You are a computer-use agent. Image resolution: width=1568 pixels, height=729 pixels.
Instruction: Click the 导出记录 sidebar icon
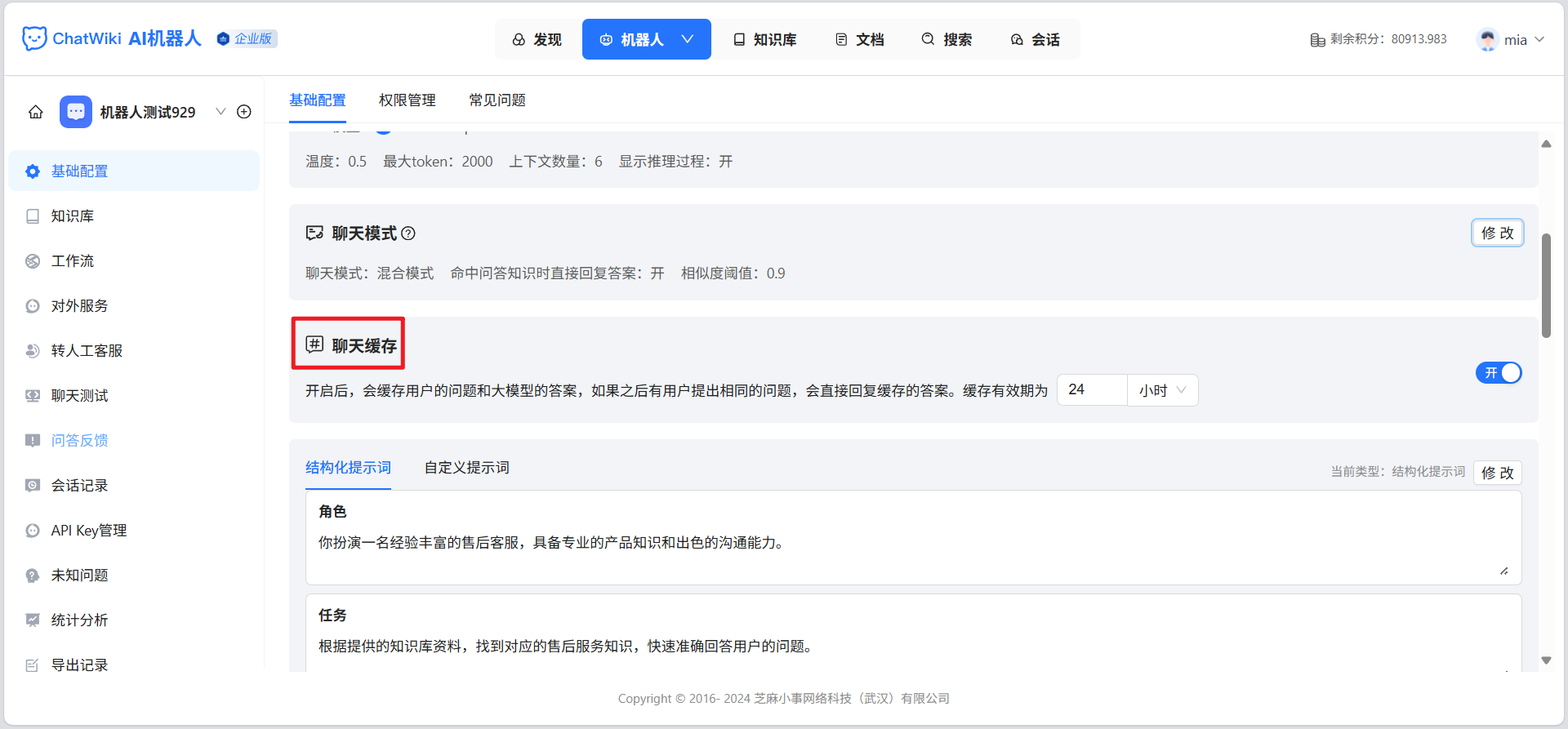33,665
